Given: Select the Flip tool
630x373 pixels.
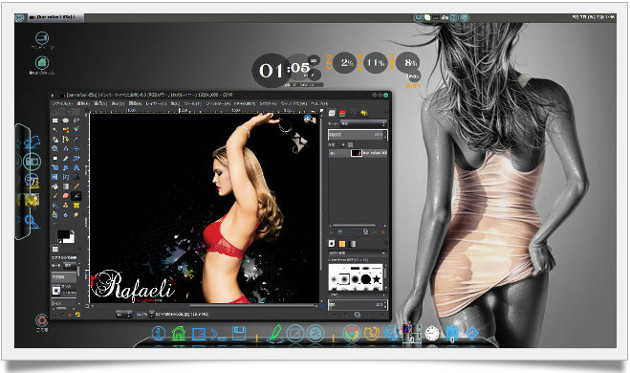Looking at the screenshot, I should pyautogui.click(x=55, y=177).
